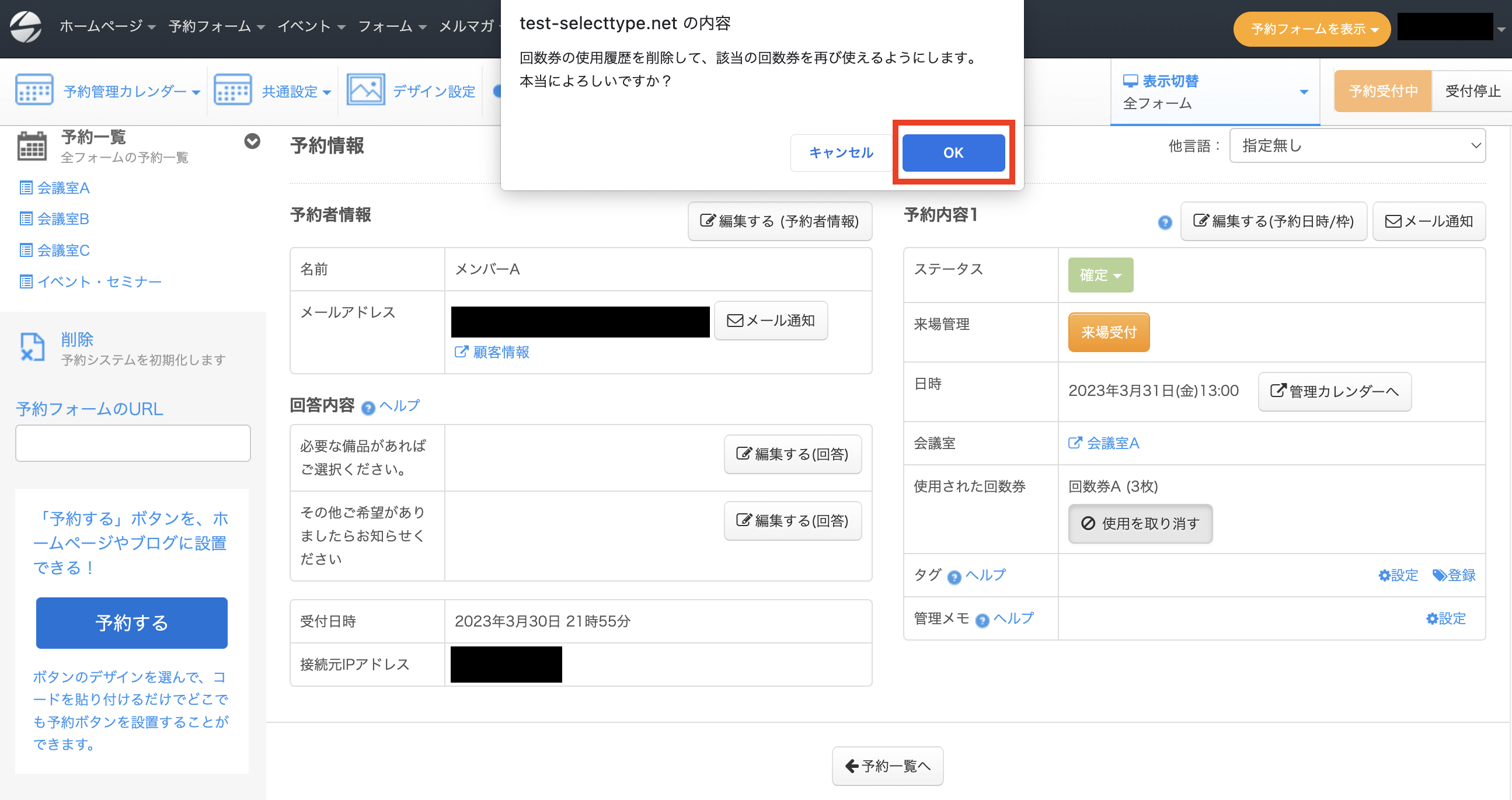This screenshot has width=1512, height=800.
Task: Click the SelectType logo icon
Action: pyautogui.click(x=26, y=26)
